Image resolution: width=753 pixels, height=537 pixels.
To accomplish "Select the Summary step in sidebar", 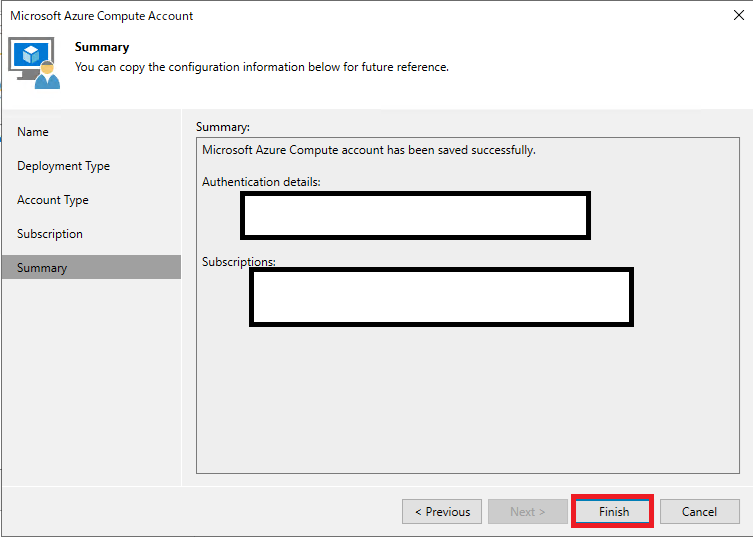I will coord(91,268).
